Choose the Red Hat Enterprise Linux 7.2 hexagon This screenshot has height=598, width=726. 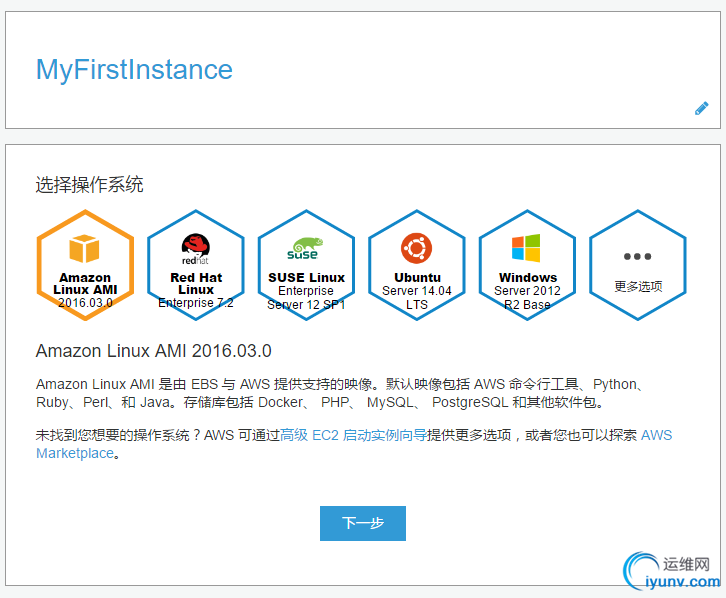[196, 265]
